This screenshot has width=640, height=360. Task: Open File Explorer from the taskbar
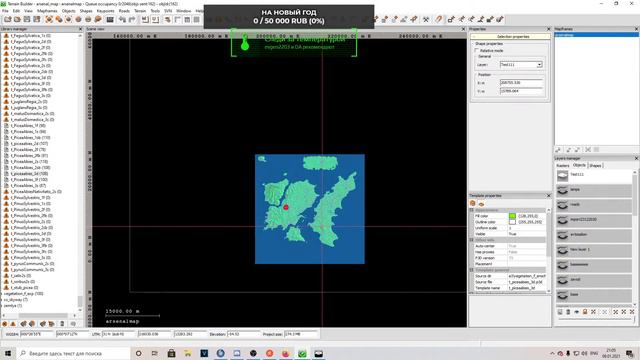188,353
